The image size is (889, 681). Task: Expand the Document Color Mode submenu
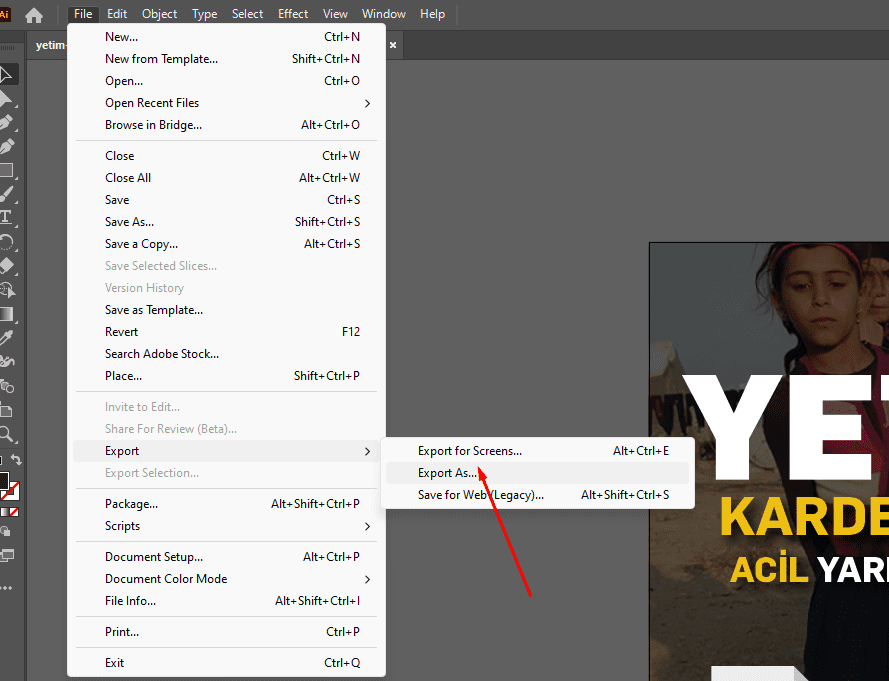[x=226, y=579]
